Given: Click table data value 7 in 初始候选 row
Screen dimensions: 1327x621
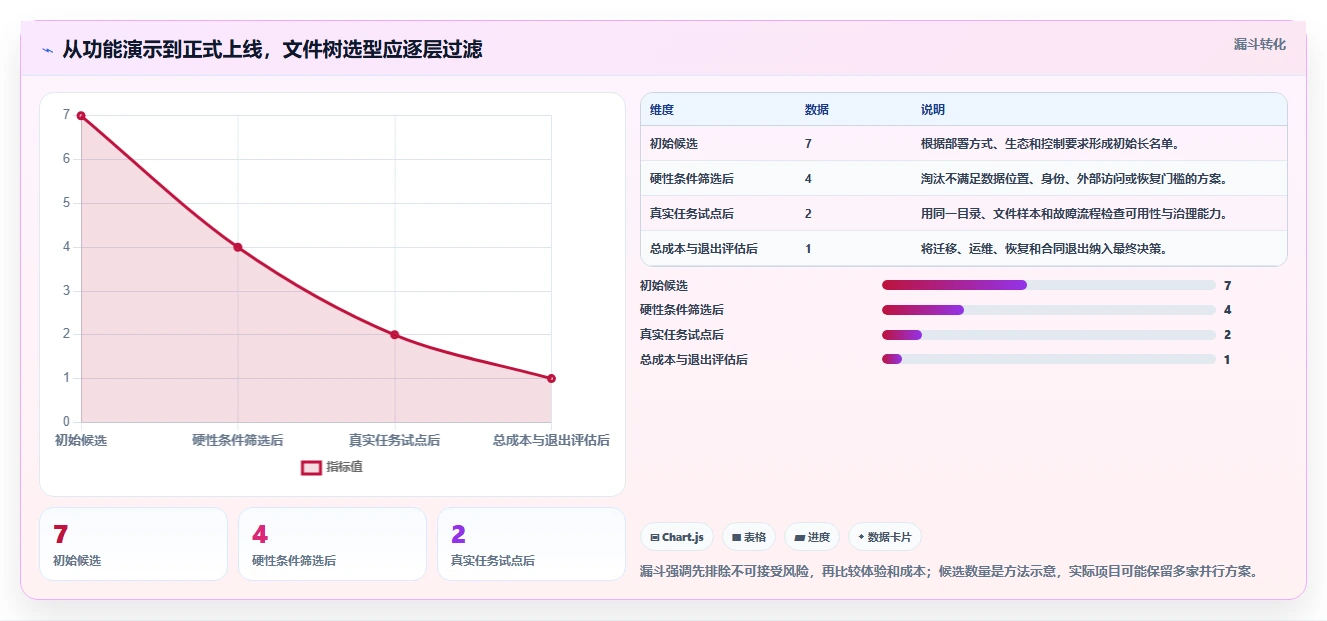Looking at the screenshot, I should coord(808,144).
